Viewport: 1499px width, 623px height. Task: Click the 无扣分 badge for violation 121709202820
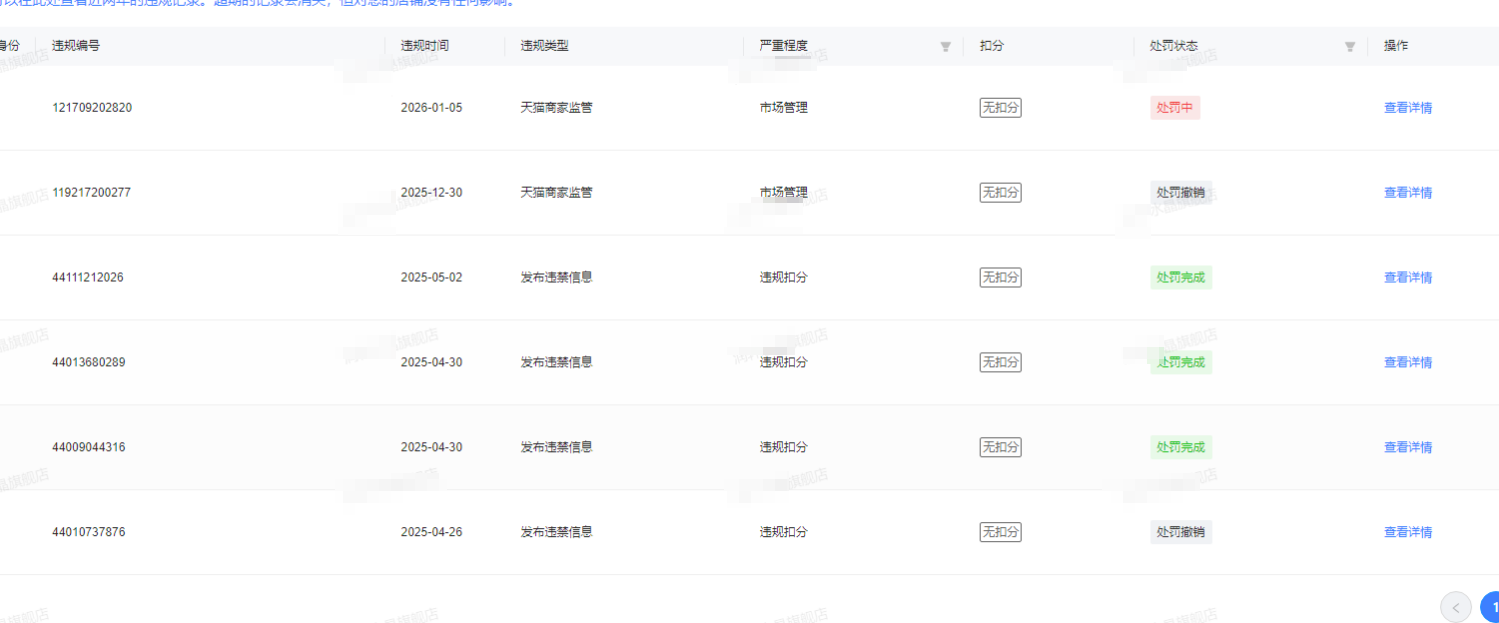1000,108
